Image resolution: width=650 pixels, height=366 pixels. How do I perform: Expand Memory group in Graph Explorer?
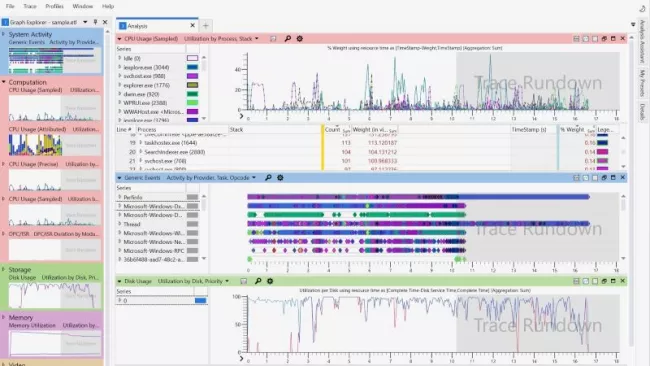4,318
